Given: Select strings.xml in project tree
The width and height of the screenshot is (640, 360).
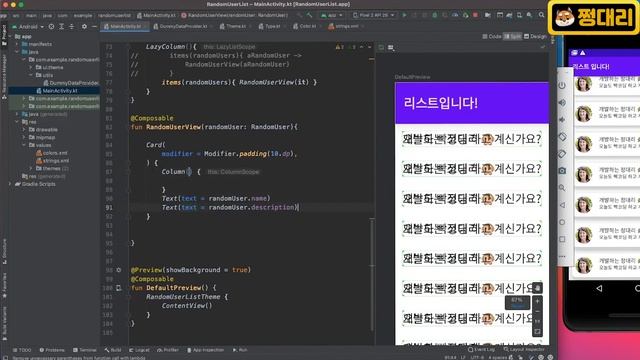Looking at the screenshot, I should (x=53, y=161).
